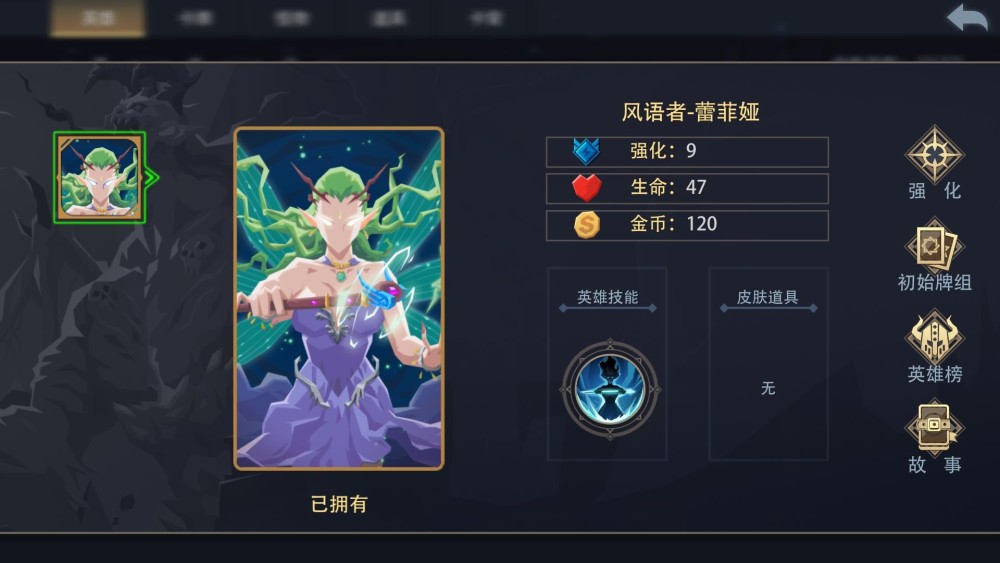
Task: Click the 金币：120 stat row
Action: point(688,225)
